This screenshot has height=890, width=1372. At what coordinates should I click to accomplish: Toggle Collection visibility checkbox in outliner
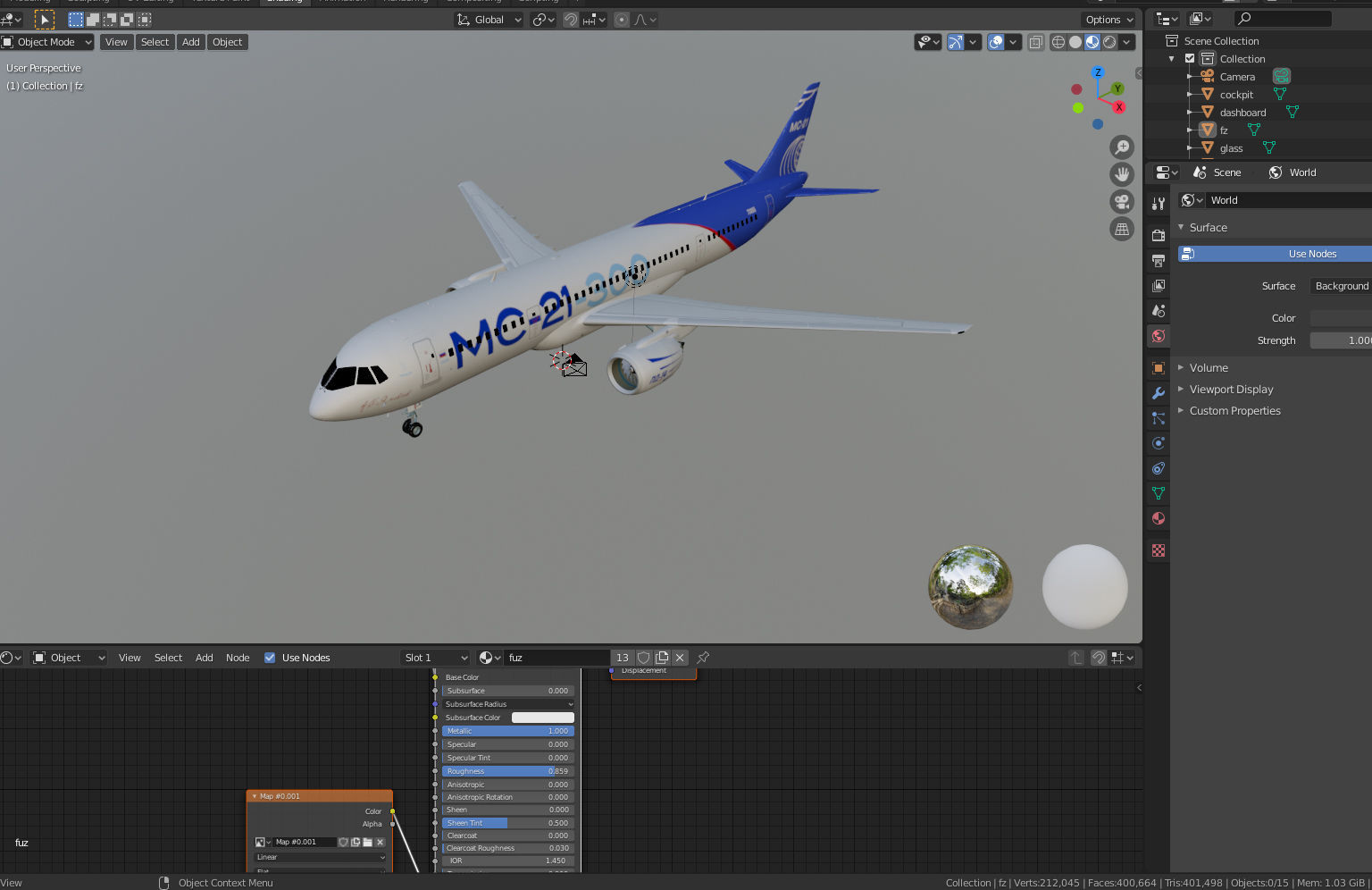tap(1190, 59)
